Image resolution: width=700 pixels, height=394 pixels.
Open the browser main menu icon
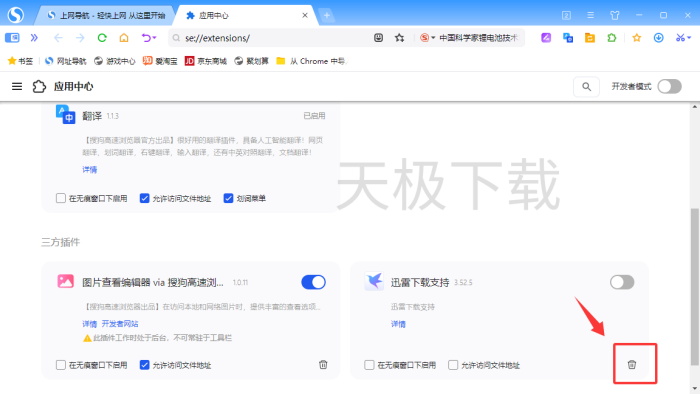[x=590, y=15]
